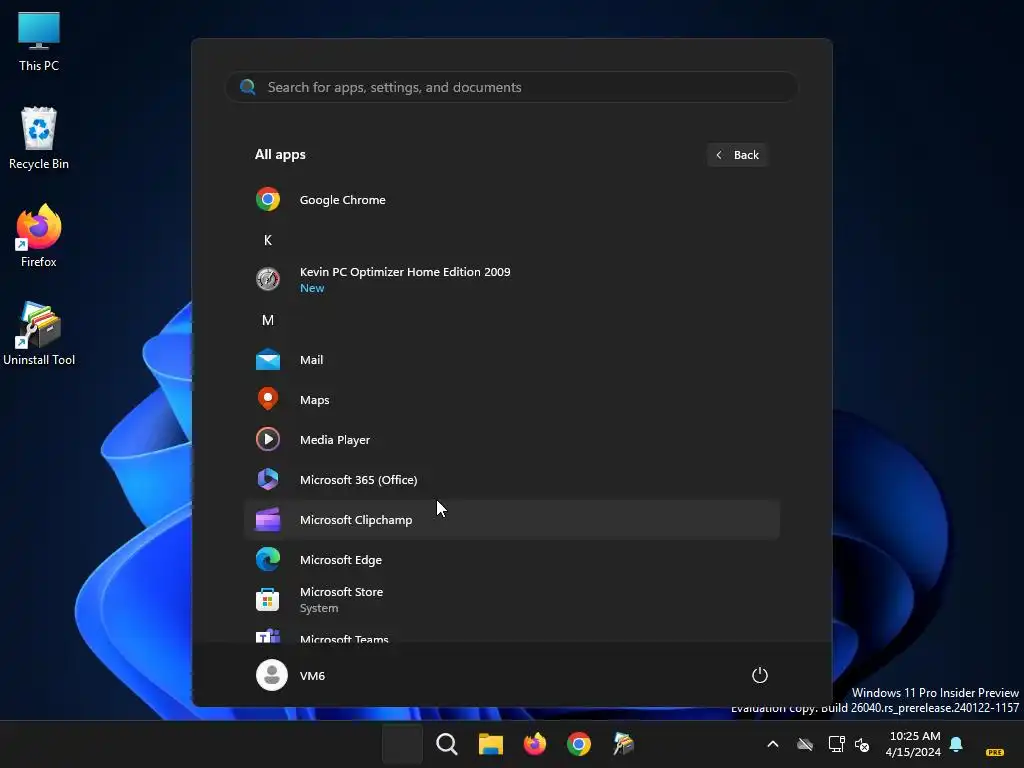Viewport: 1024px width, 768px height.
Task: Click the Back button in All apps
Action: coord(737,155)
